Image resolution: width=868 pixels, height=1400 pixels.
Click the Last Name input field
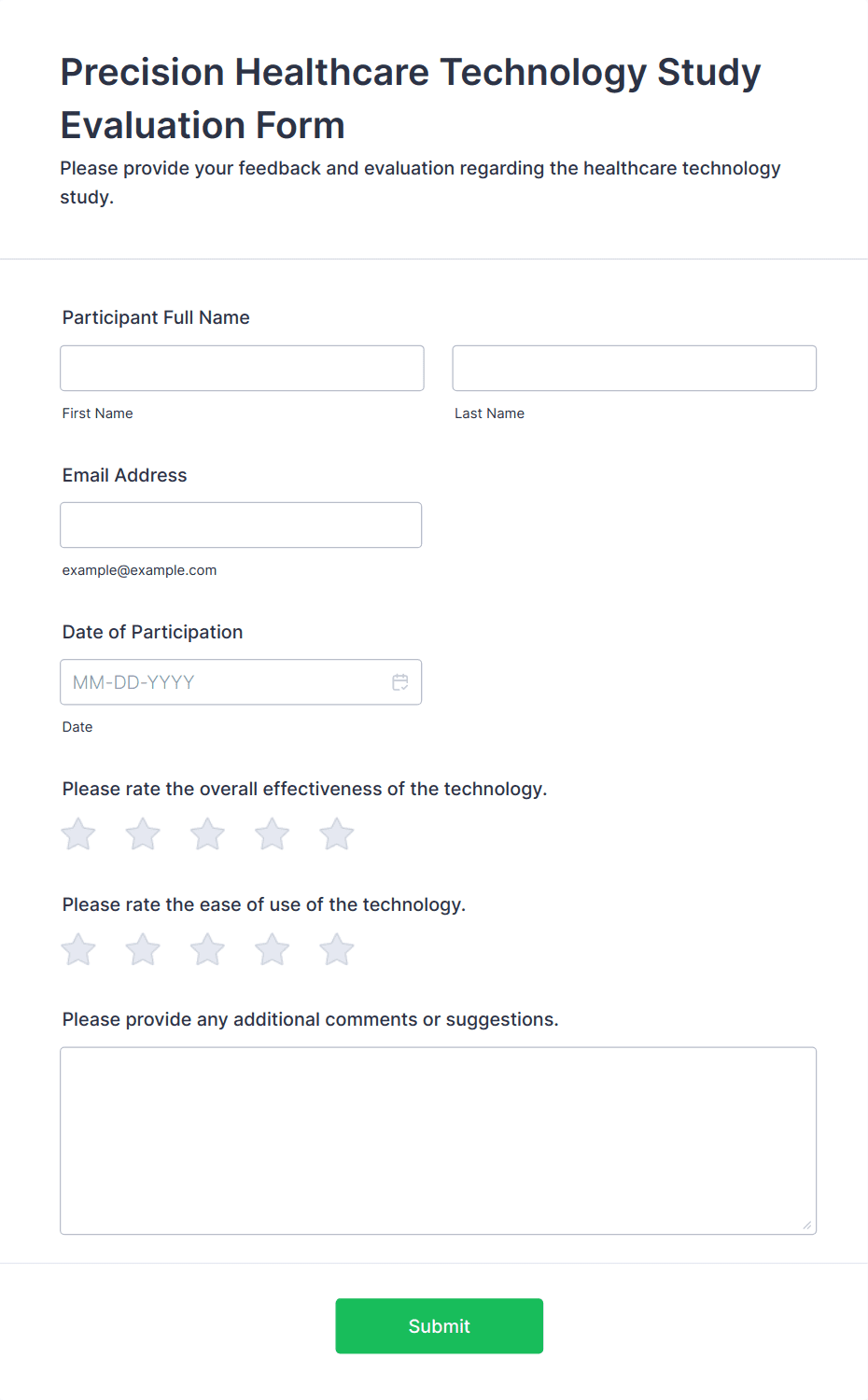[x=635, y=368]
